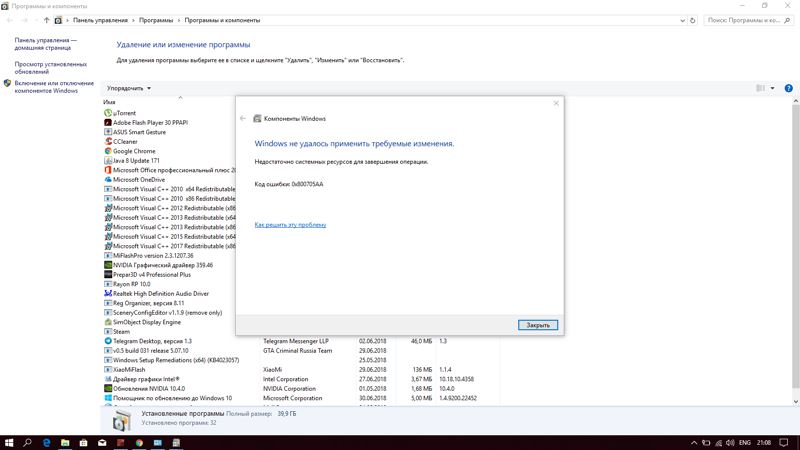Select SceneryConfigEditor v1.1.9 entry
The height and width of the screenshot is (450, 800).
(168, 313)
